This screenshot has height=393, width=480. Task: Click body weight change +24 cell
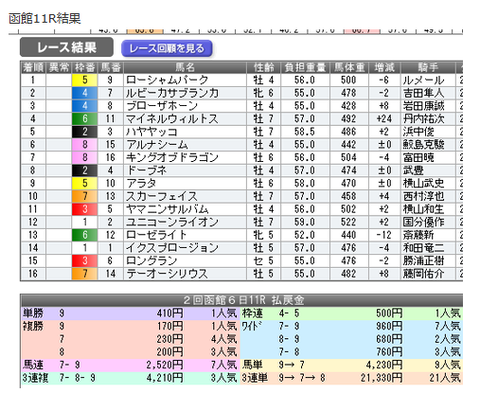point(384,119)
